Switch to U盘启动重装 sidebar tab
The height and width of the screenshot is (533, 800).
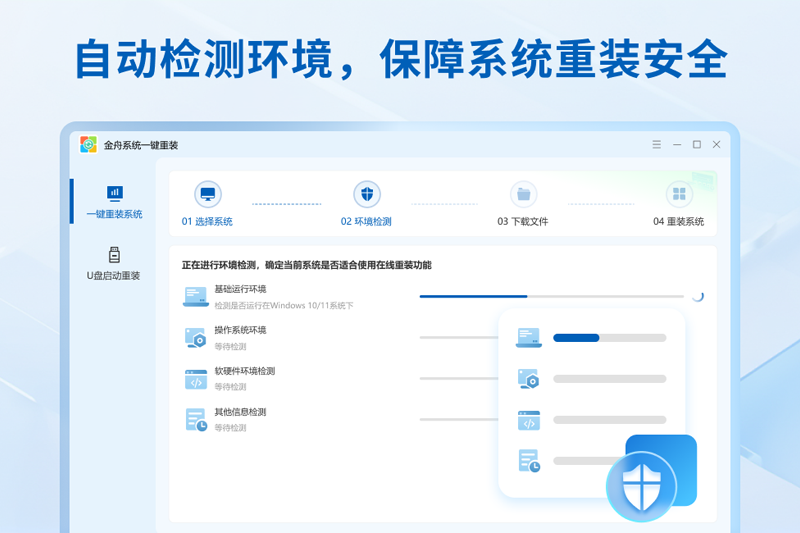(114, 264)
